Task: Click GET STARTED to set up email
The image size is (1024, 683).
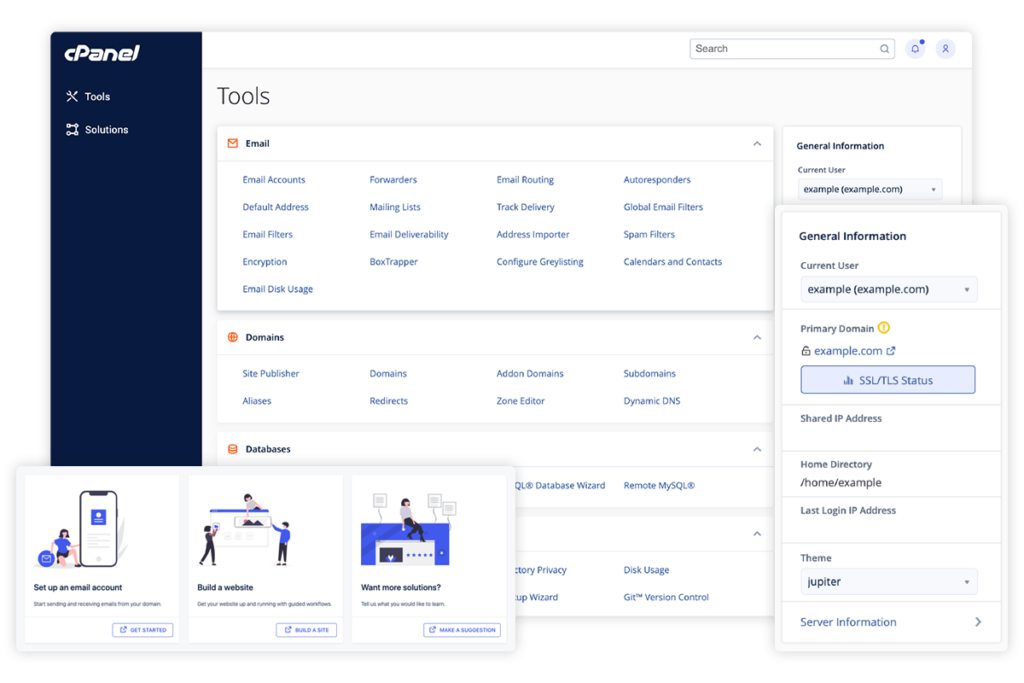Action: tap(142, 629)
